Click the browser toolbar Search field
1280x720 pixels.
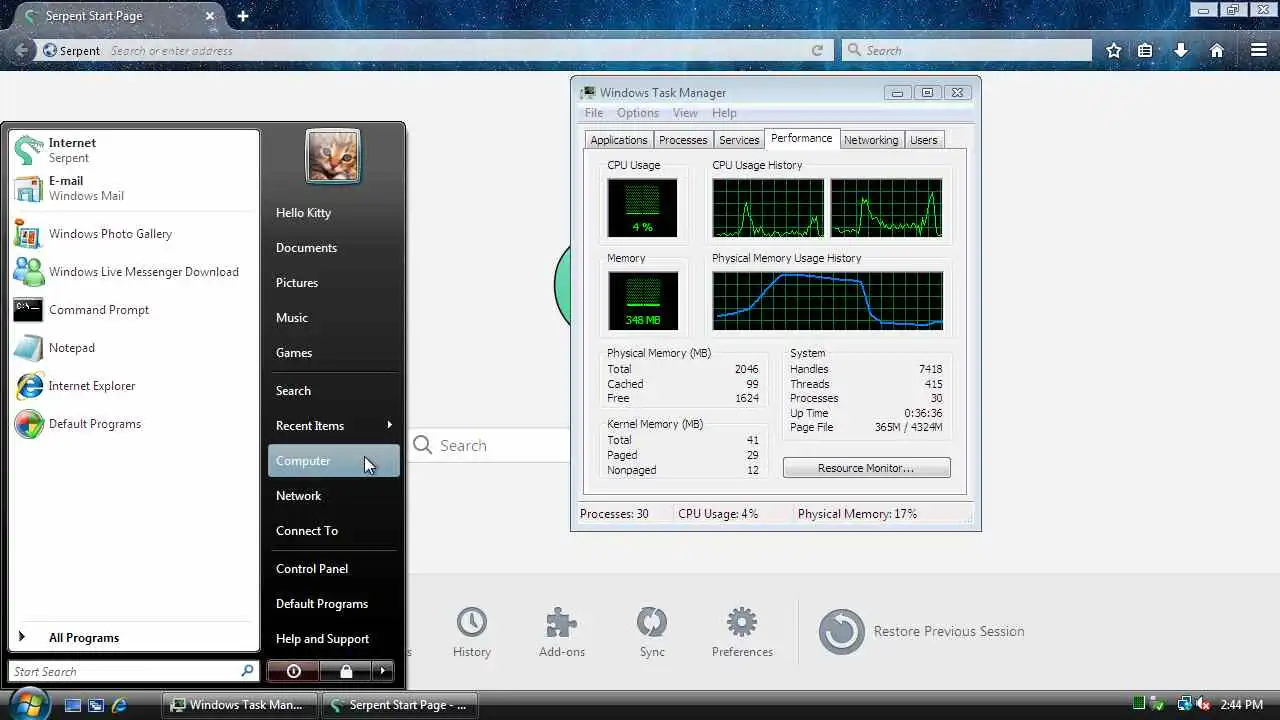967,50
